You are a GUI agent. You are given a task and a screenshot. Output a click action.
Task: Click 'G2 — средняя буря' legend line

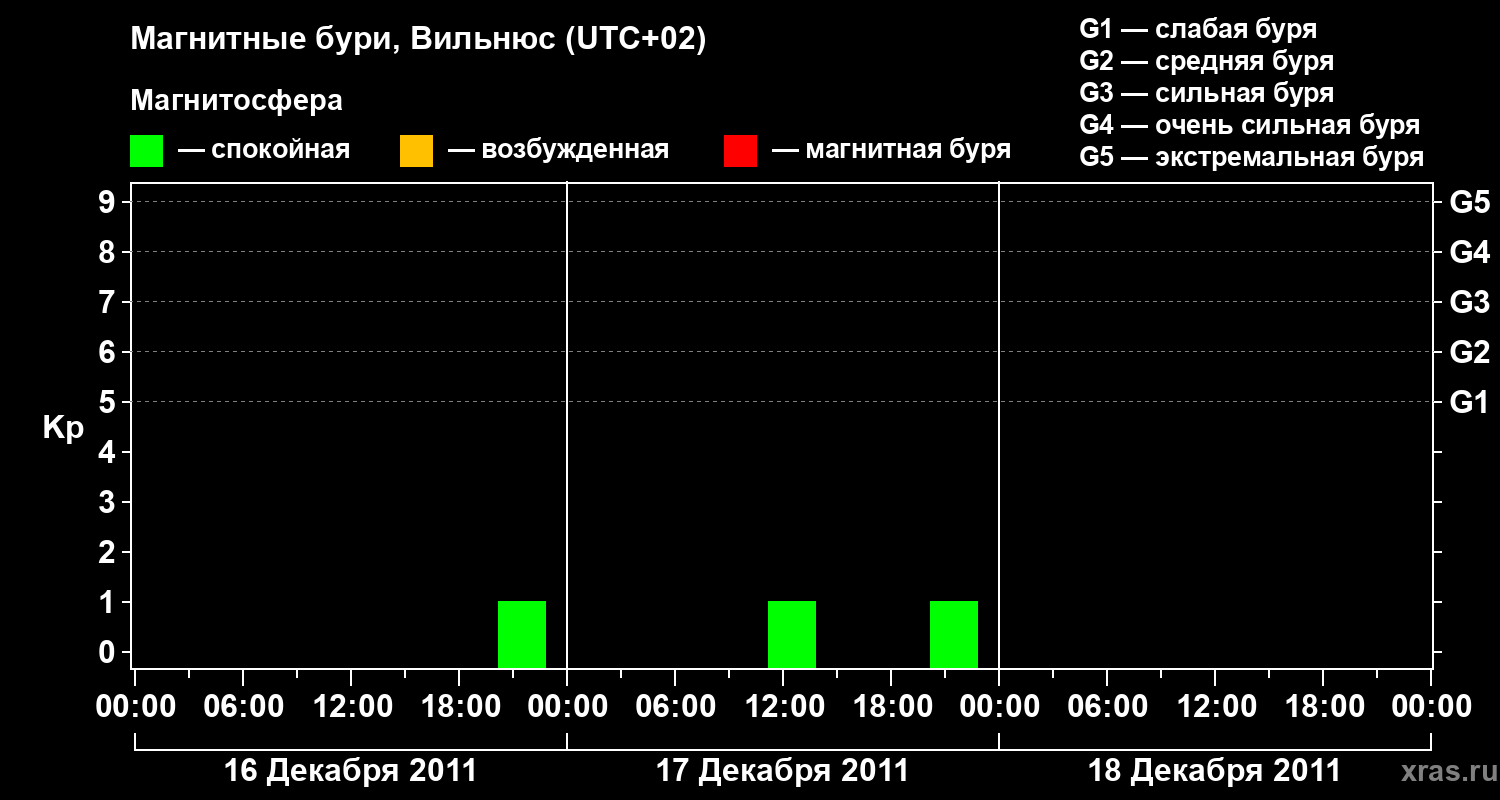point(1206,61)
